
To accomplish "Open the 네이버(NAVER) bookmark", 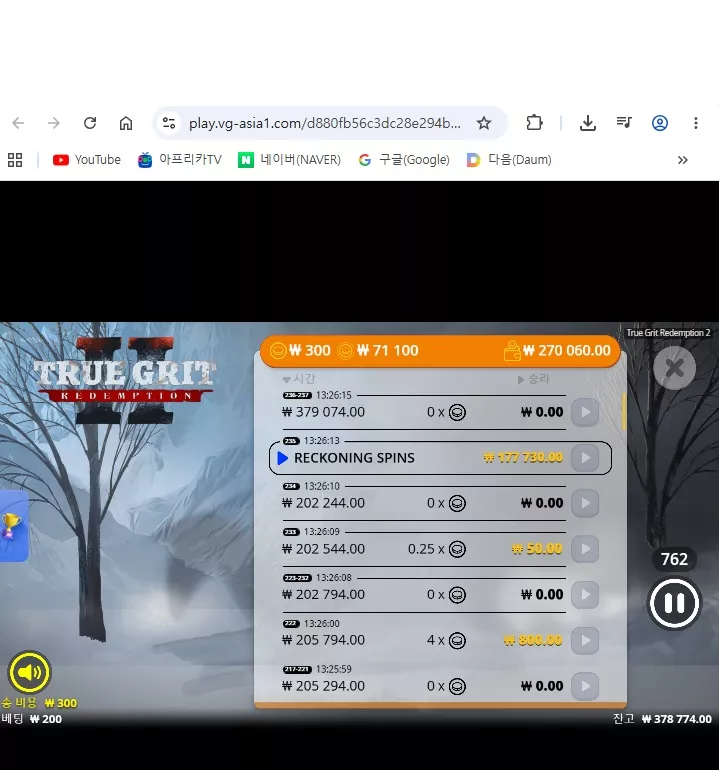I will pos(289,160).
